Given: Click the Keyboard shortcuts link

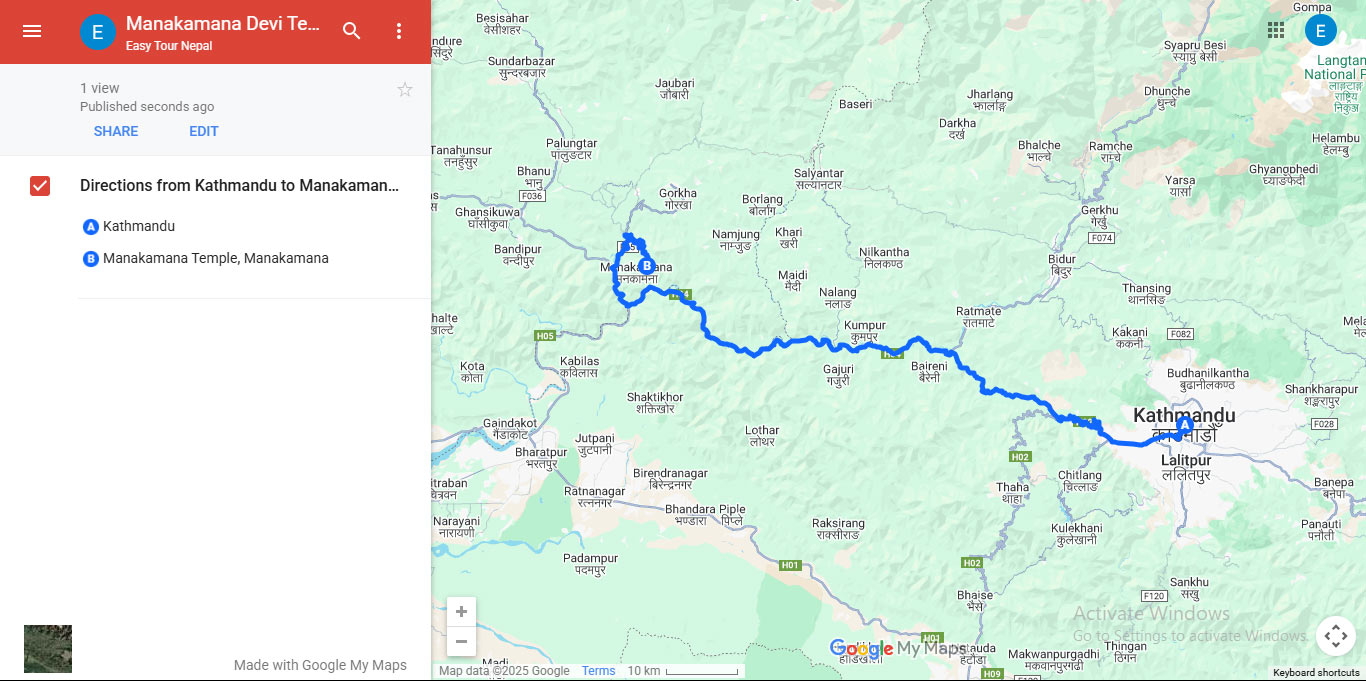Looking at the screenshot, I should pos(1316,673).
